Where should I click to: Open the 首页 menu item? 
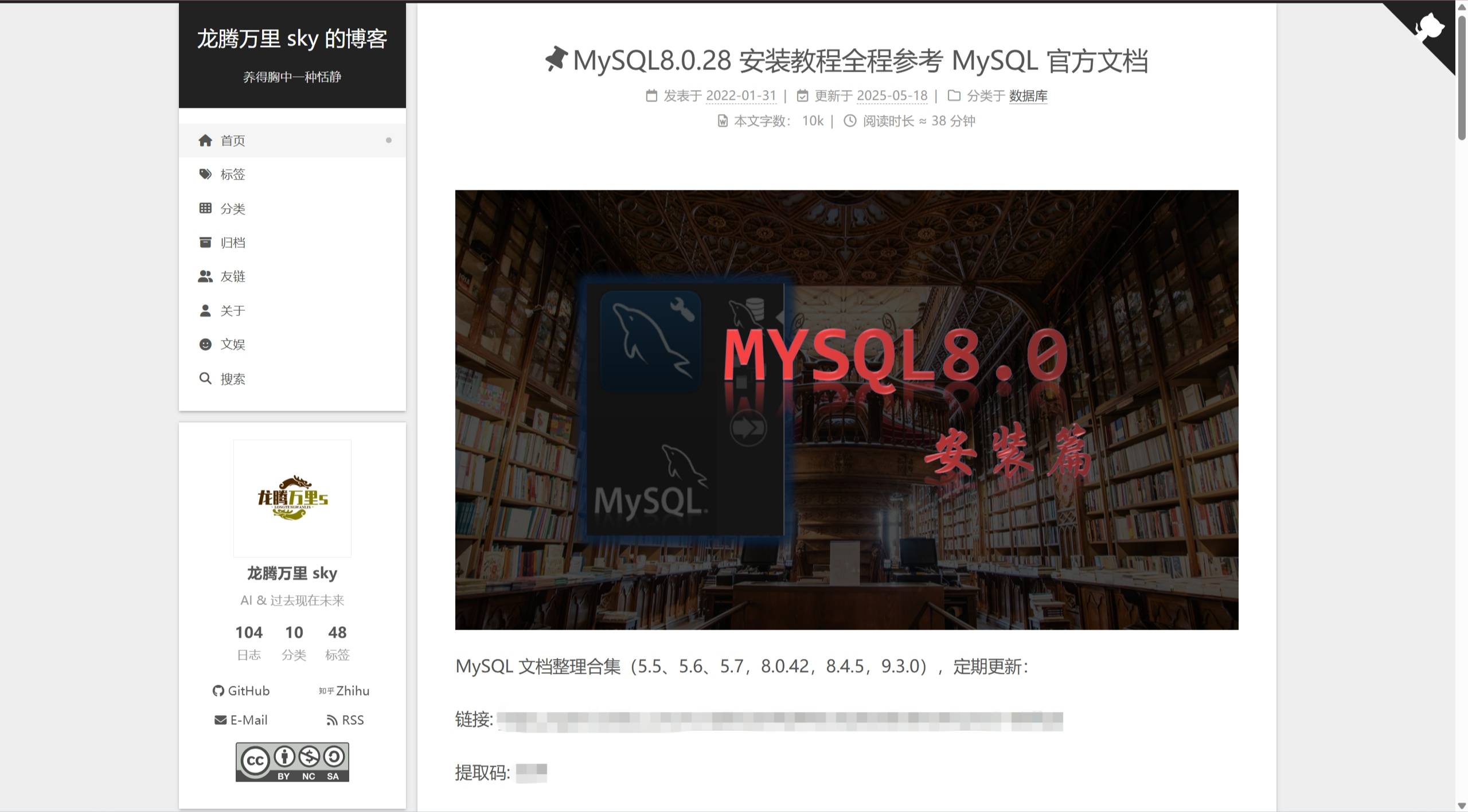292,140
